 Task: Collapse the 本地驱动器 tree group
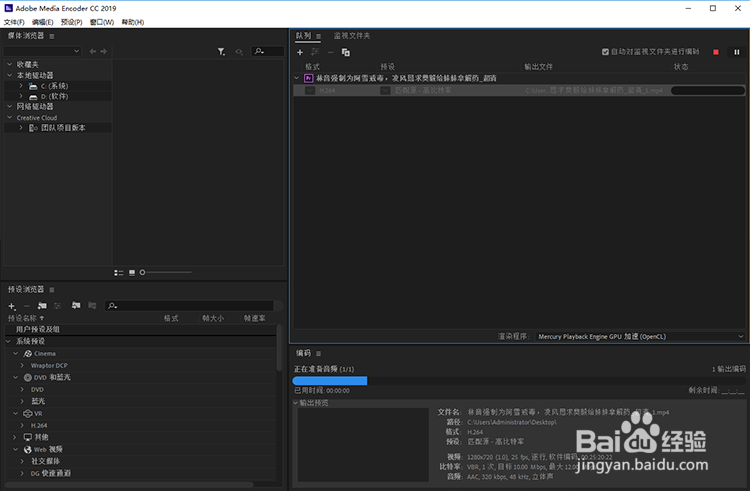click(9, 75)
